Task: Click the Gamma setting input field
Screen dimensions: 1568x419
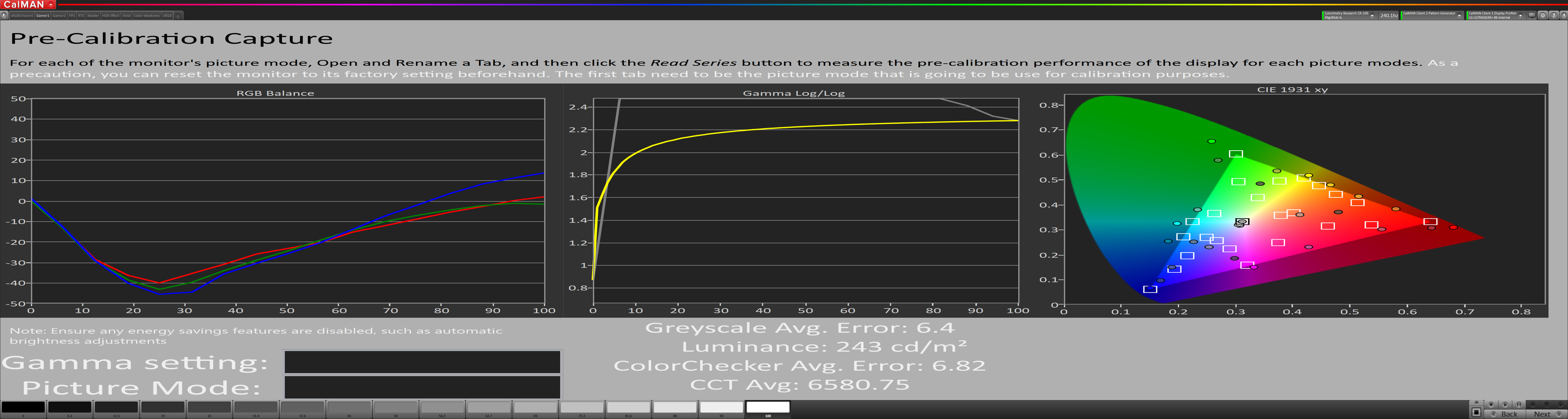Action: coord(422,362)
